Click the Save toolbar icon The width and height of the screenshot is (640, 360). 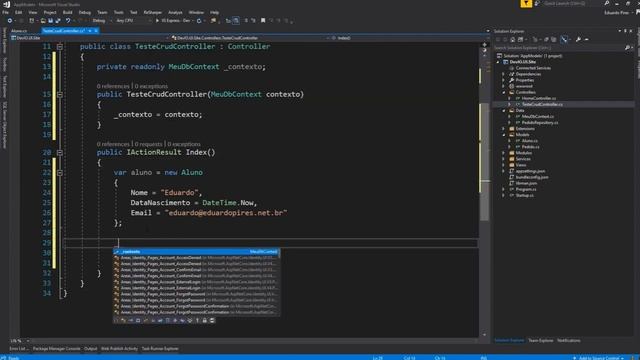tap(50, 20)
